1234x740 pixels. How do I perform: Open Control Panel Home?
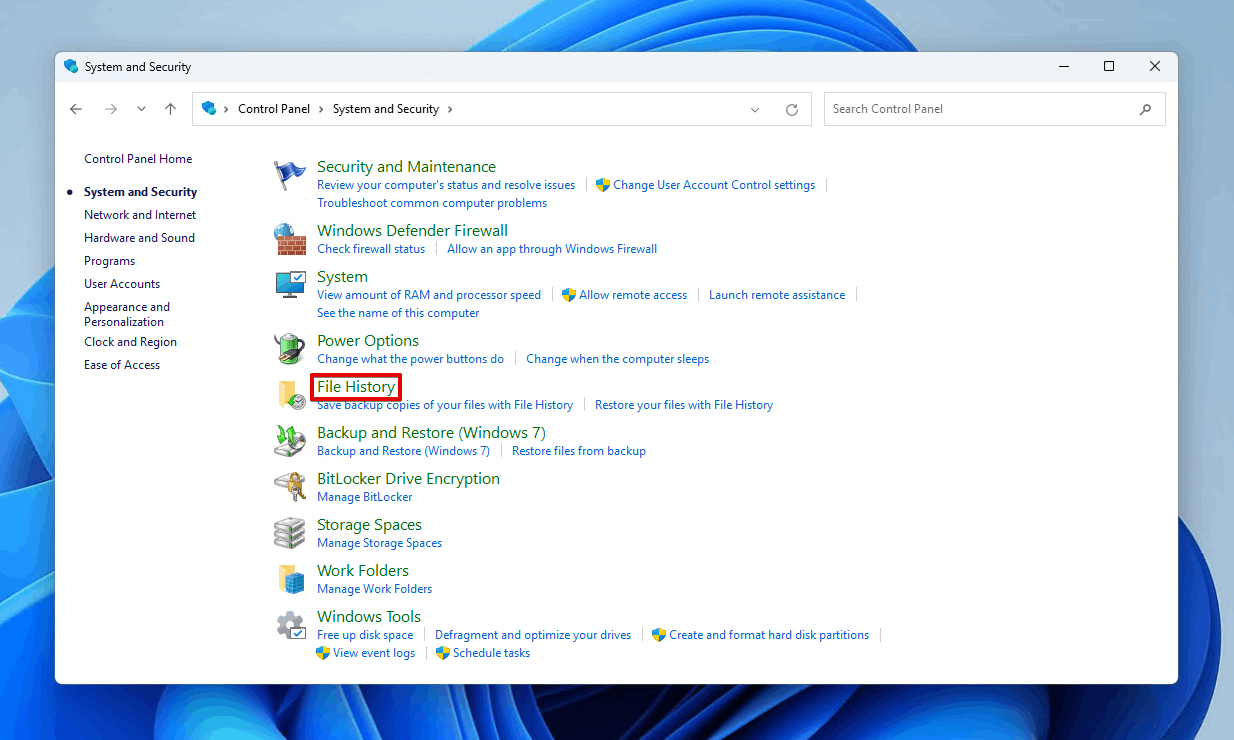tap(138, 159)
